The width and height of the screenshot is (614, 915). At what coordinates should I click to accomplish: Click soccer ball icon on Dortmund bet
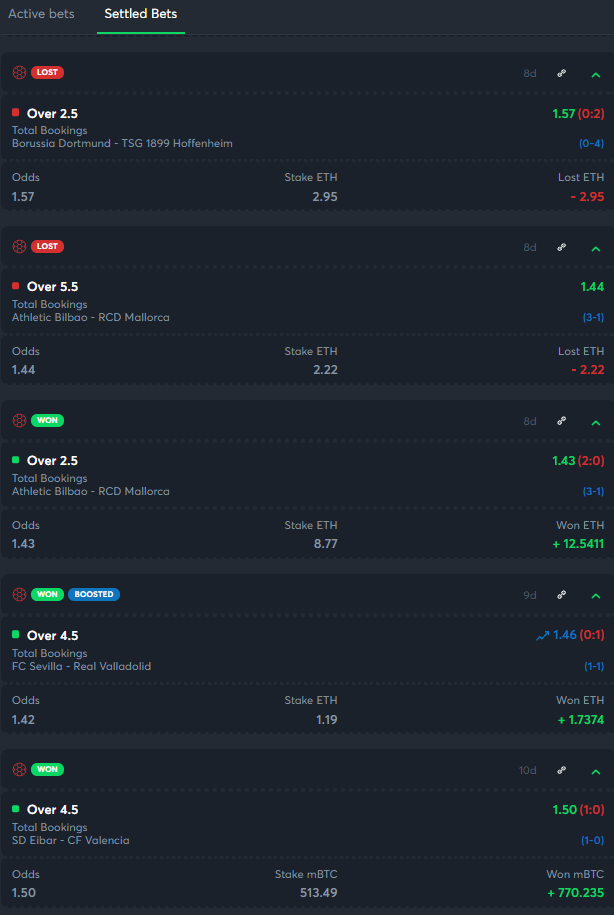[19, 72]
